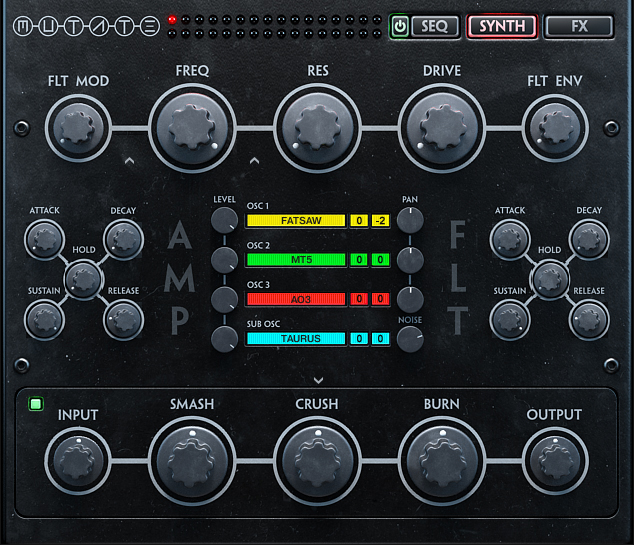Click the OSC 1 fine tune value -2
This screenshot has height=545, width=634.
381,220
